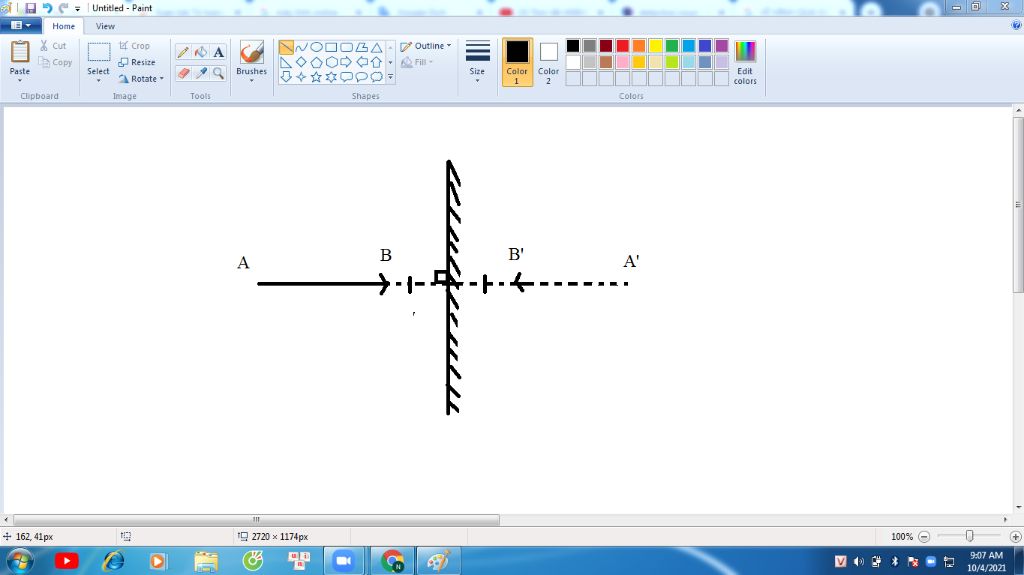Open the Customize Quick Access Toolbar arrow
Image resolution: width=1024 pixels, height=575 pixels.
point(77,8)
